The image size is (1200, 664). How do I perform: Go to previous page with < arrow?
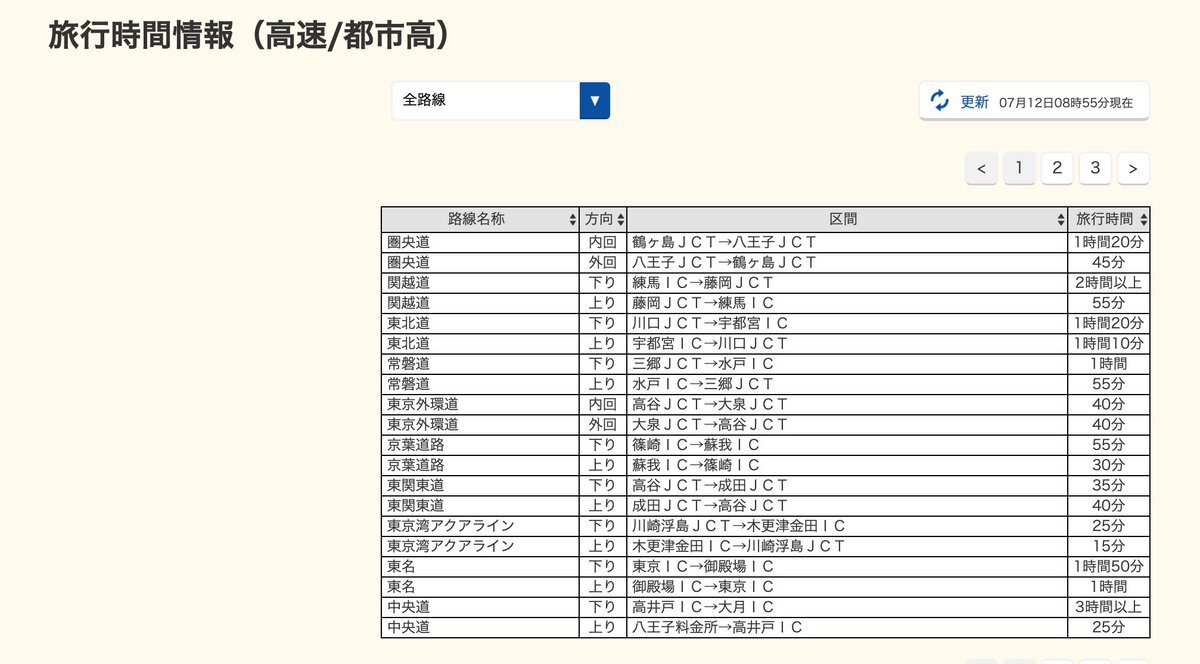(981, 168)
